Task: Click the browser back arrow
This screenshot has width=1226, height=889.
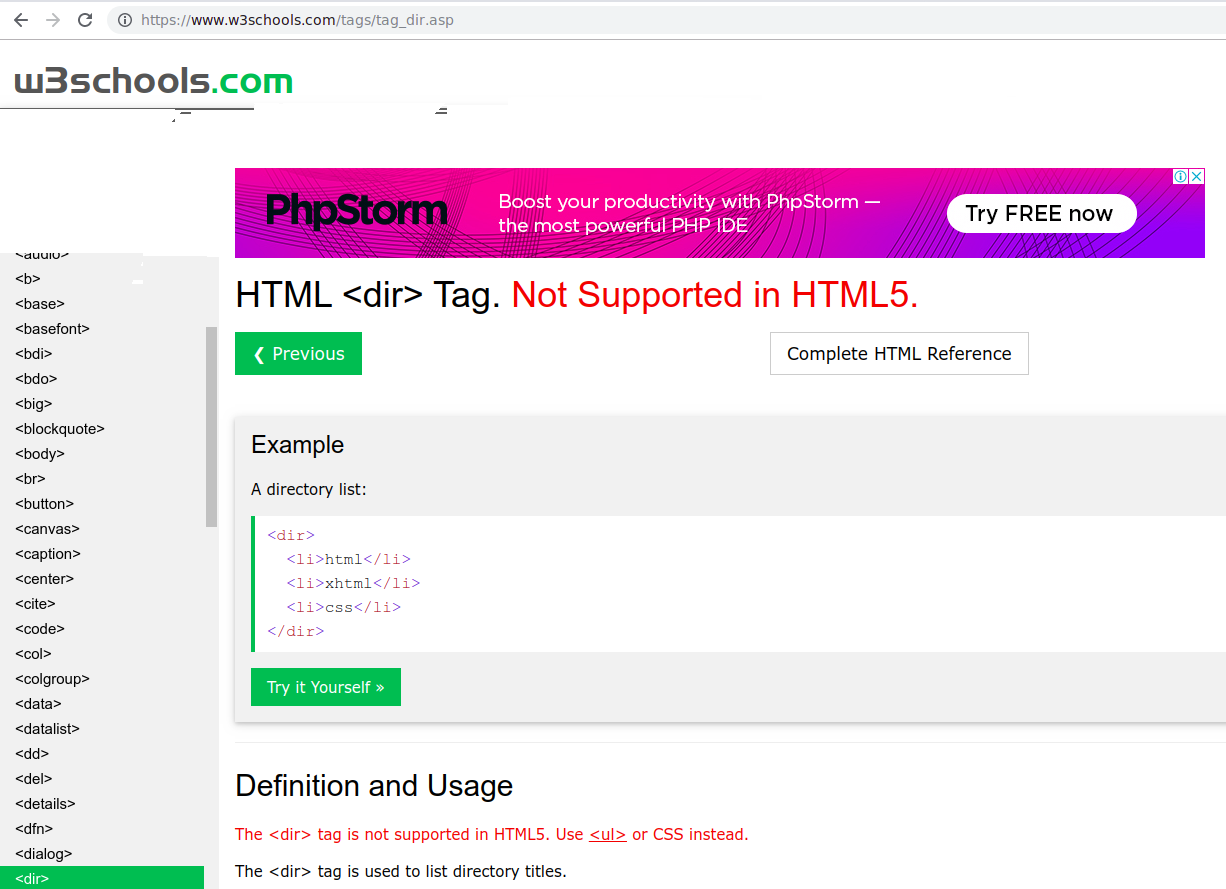Action: pyautogui.click(x=21, y=20)
